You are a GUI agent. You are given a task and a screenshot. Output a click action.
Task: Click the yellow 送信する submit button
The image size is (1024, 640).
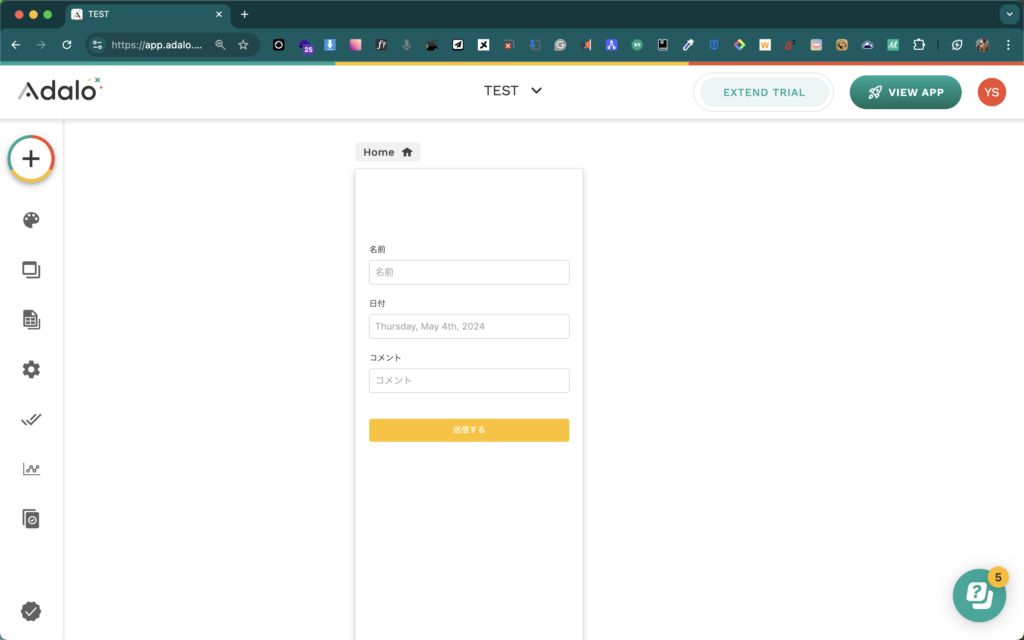click(x=469, y=430)
